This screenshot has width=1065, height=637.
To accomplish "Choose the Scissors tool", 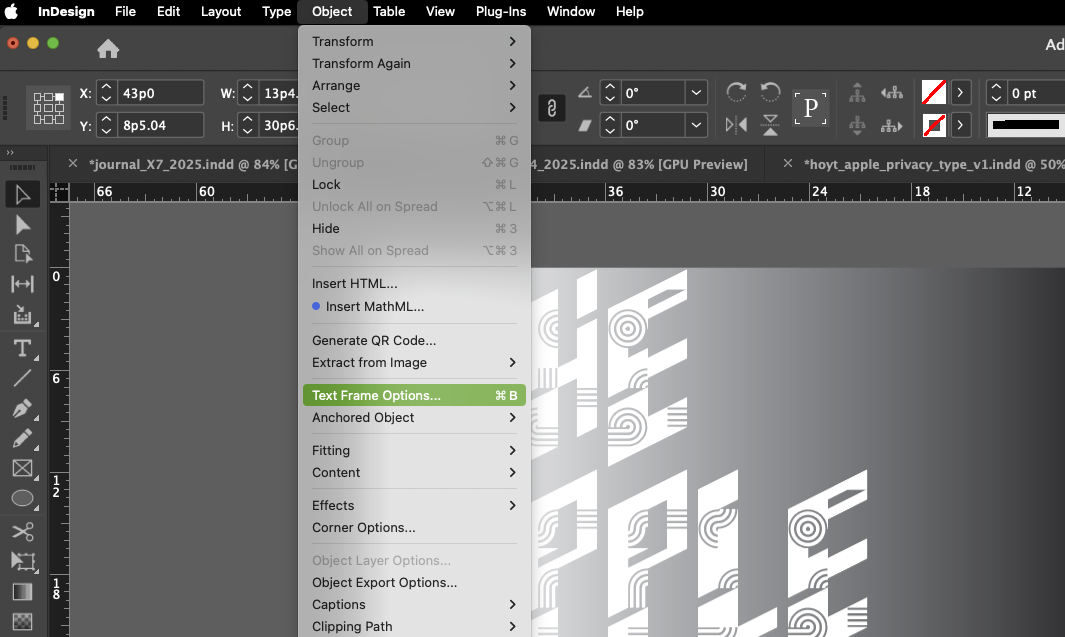I will click(x=22, y=531).
